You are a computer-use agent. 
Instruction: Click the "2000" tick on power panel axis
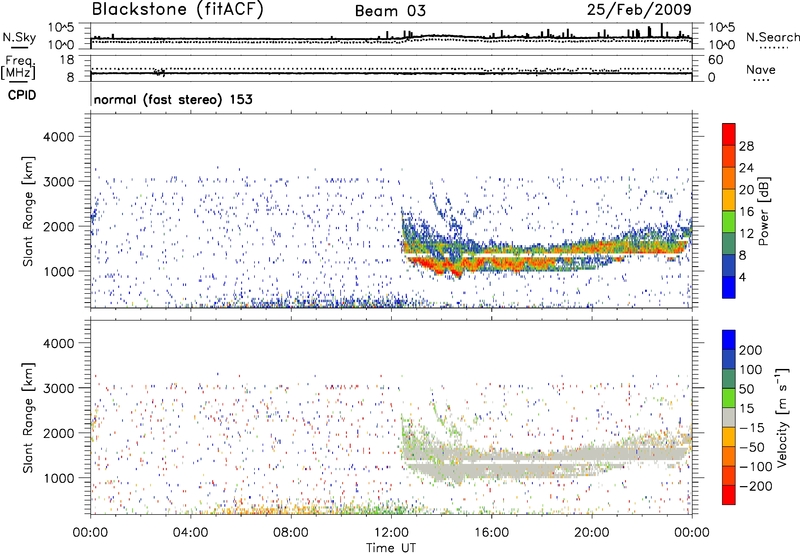click(x=59, y=226)
